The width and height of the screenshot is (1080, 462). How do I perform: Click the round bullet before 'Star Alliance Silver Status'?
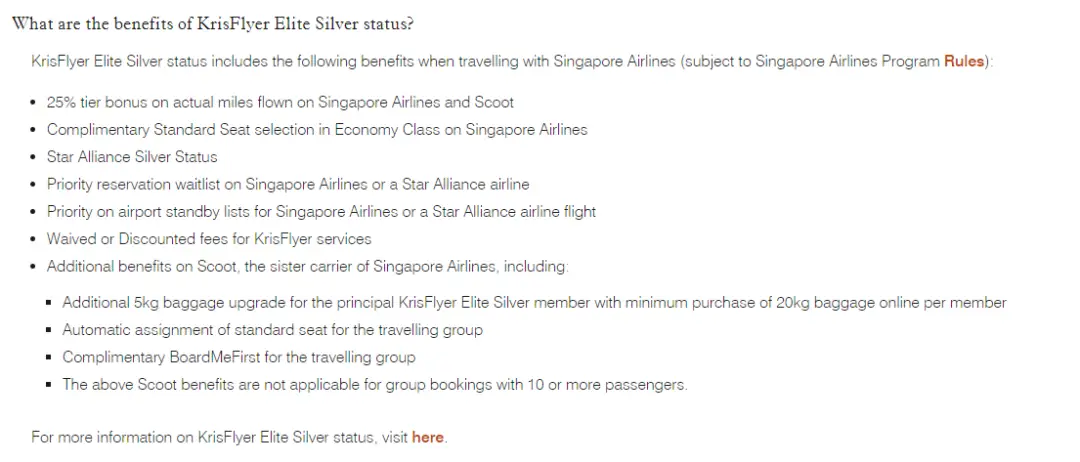[x=34, y=158]
